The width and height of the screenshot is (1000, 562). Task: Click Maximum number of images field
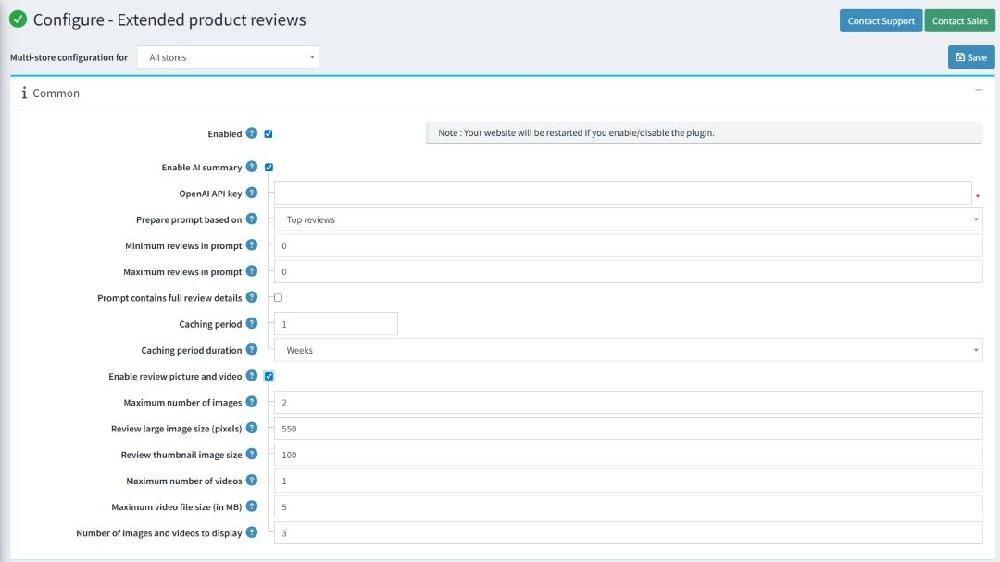(628, 403)
